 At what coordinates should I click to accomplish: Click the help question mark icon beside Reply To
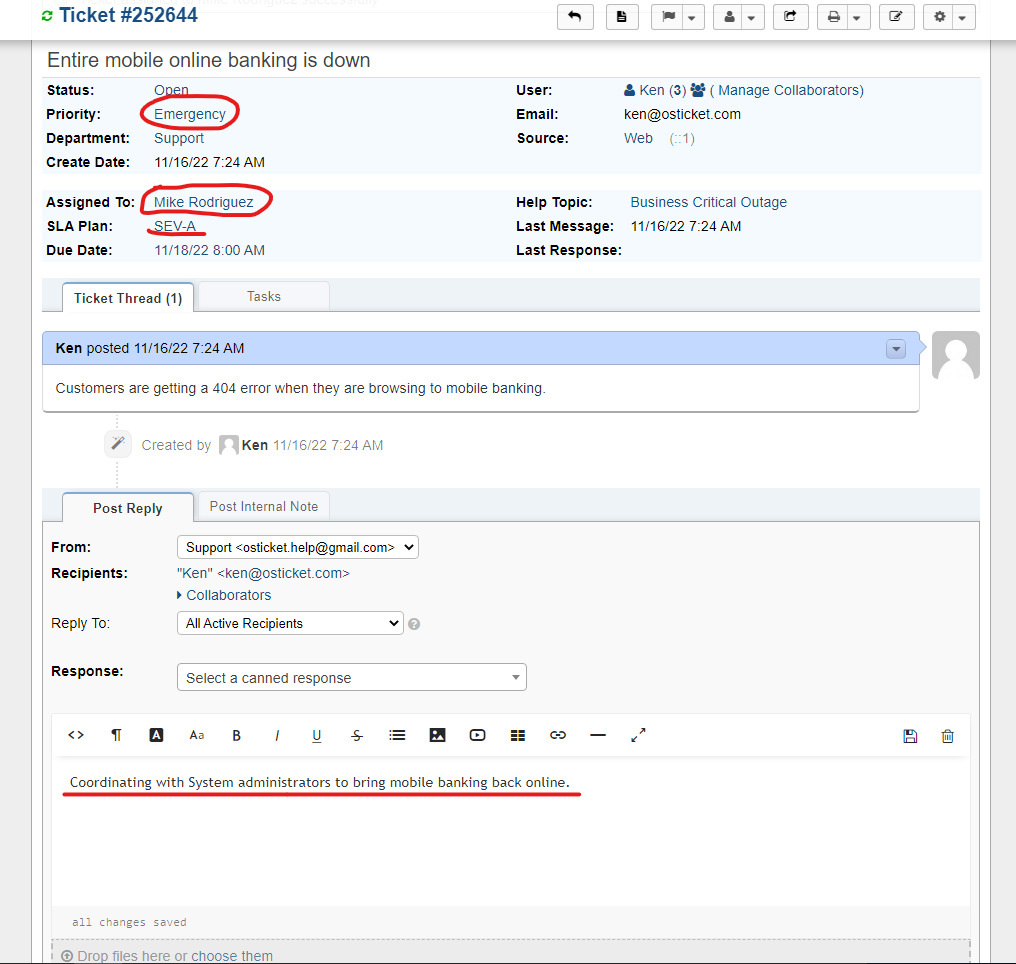click(414, 624)
